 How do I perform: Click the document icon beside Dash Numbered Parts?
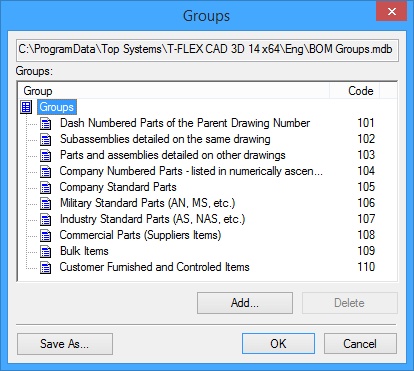[46, 123]
